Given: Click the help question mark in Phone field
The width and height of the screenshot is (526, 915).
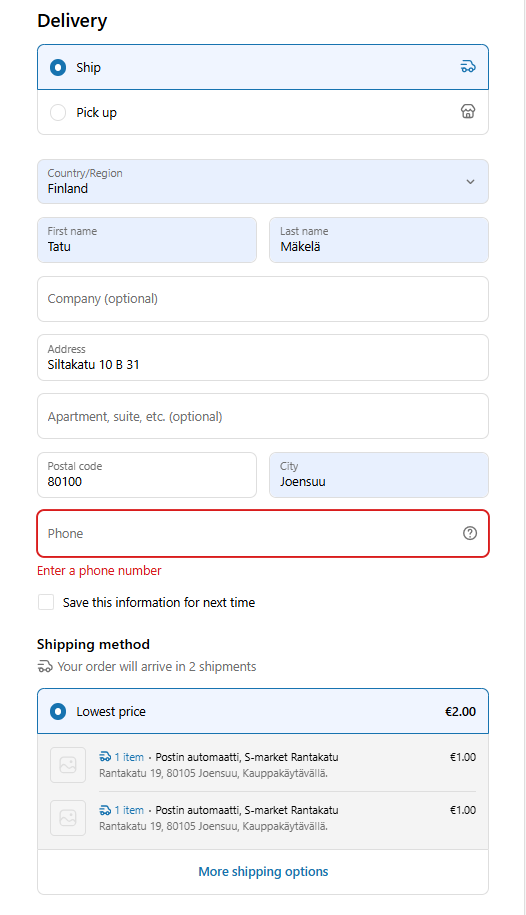Looking at the screenshot, I should pyautogui.click(x=469, y=533).
